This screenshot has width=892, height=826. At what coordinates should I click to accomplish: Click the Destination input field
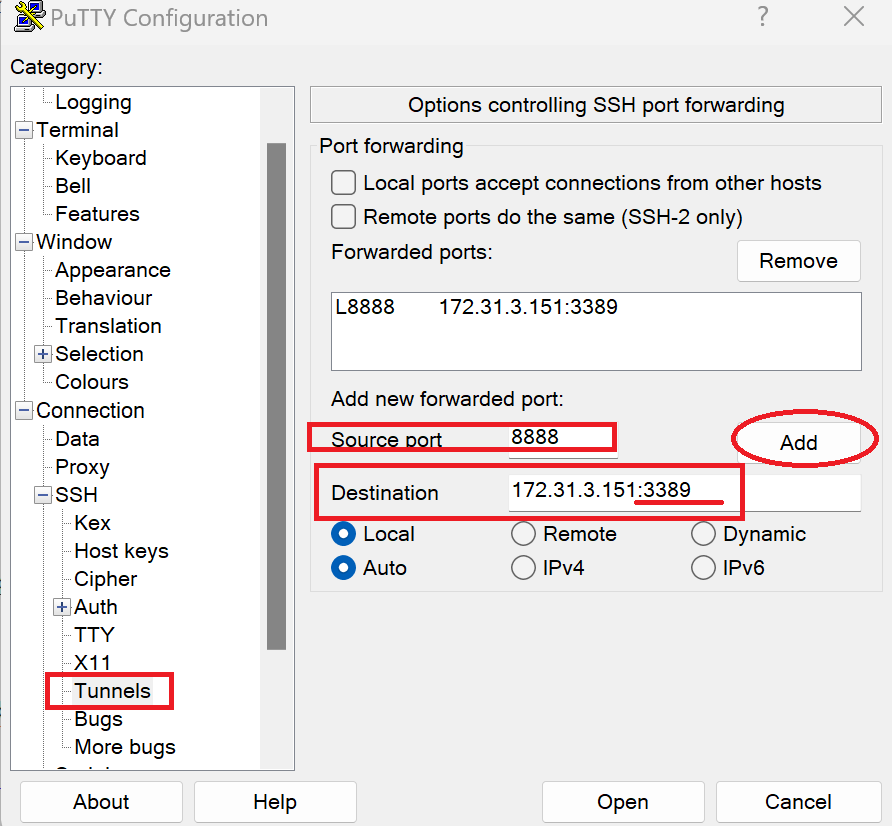(684, 492)
